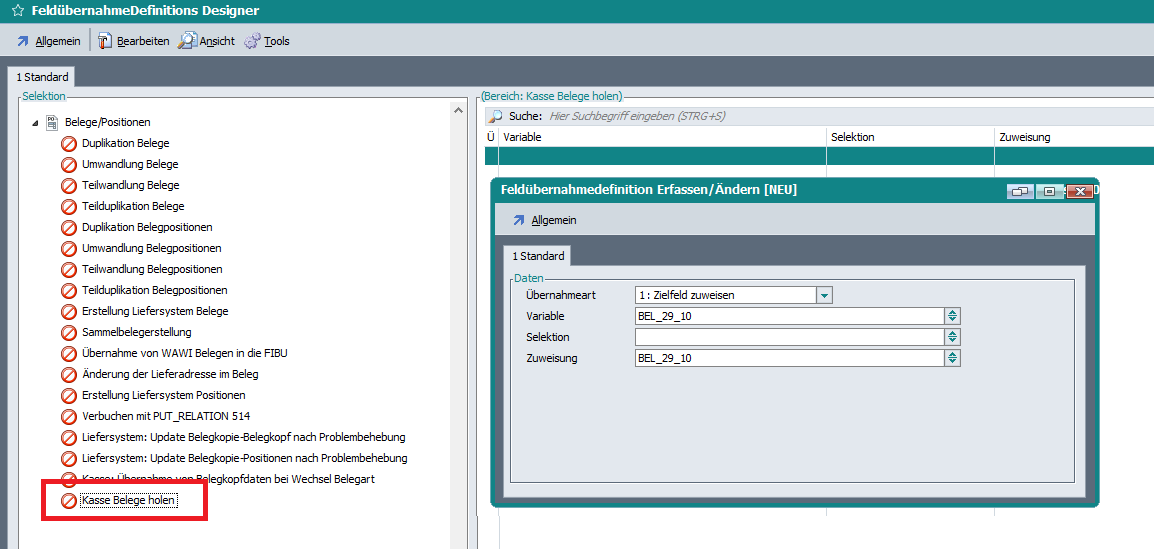Open the Übernahmeart dropdown list

coord(824,295)
